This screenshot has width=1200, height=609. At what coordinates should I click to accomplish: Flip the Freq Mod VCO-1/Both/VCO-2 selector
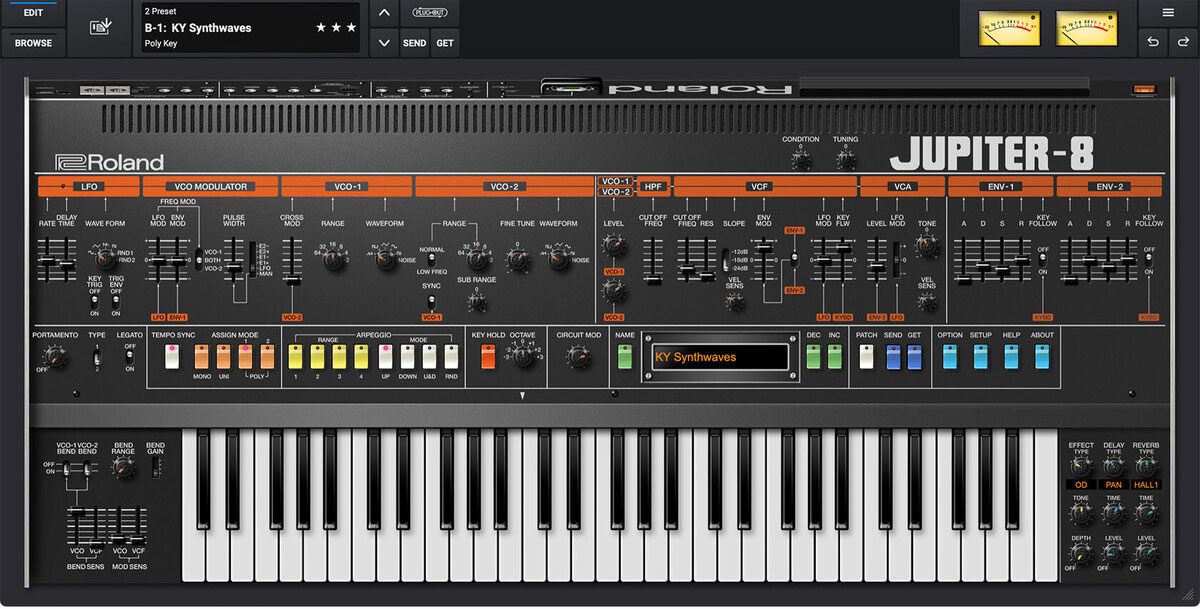tap(197, 260)
